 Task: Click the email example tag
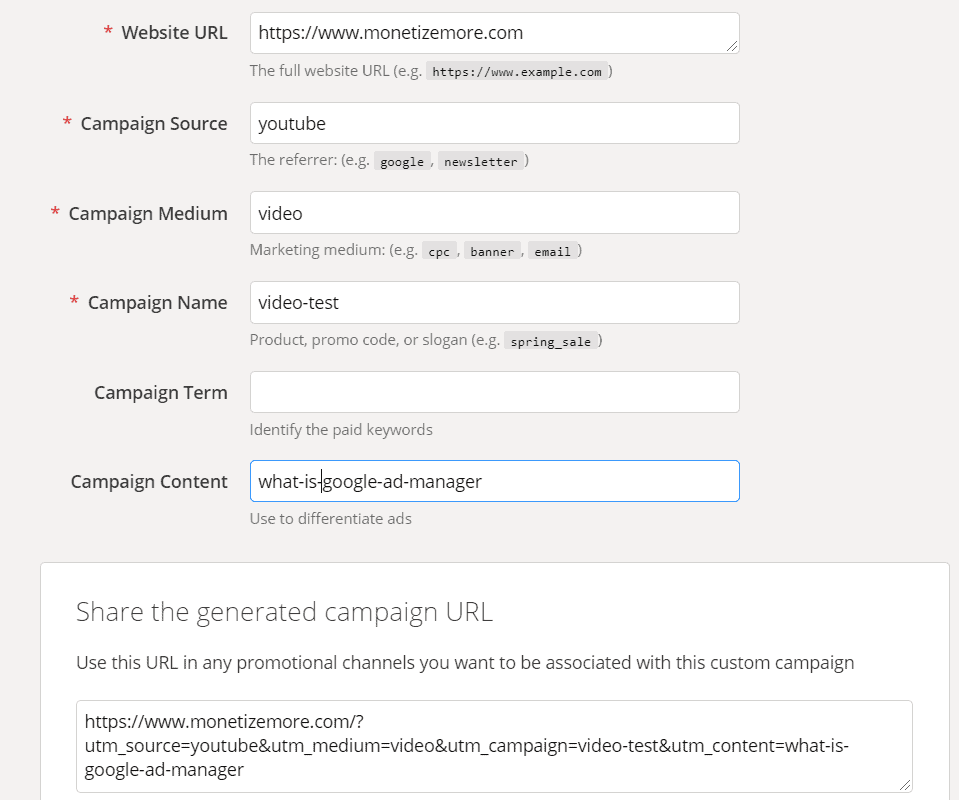552,252
